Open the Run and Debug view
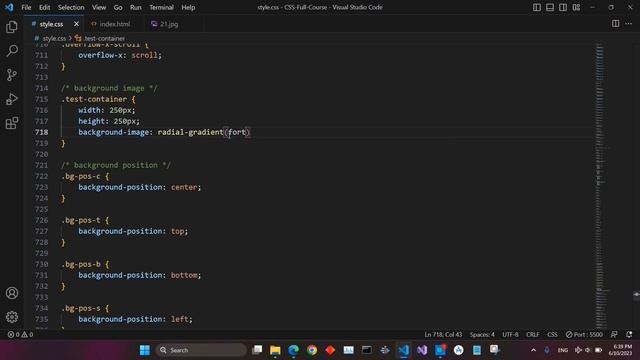The image size is (640, 360). (12, 99)
